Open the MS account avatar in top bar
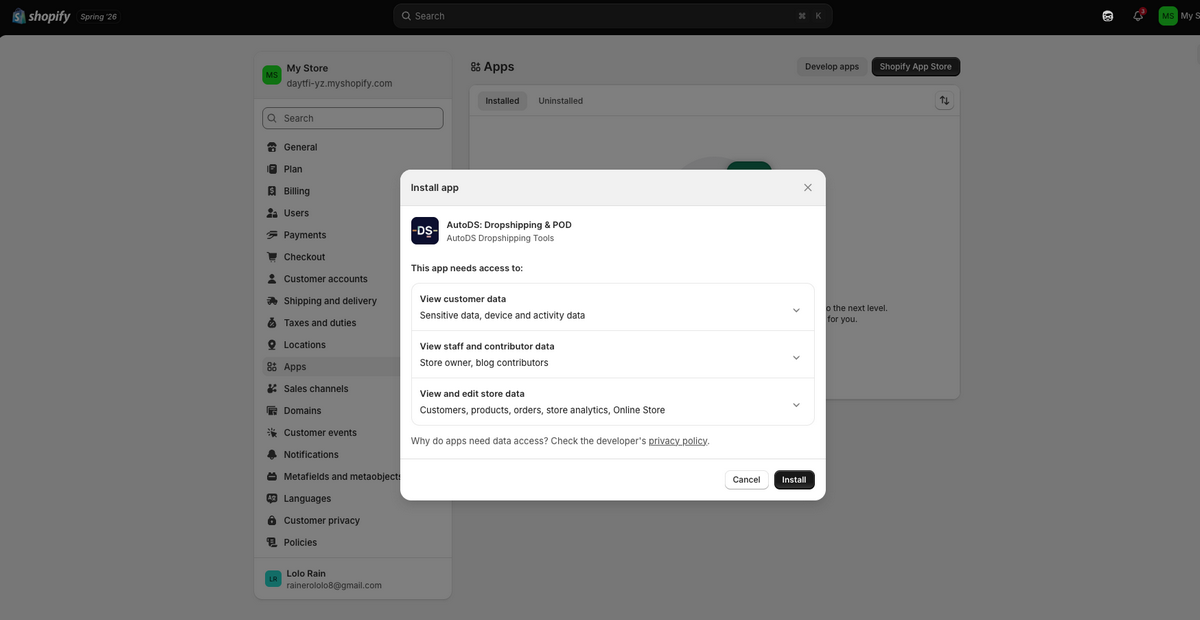 pyautogui.click(x=1168, y=16)
